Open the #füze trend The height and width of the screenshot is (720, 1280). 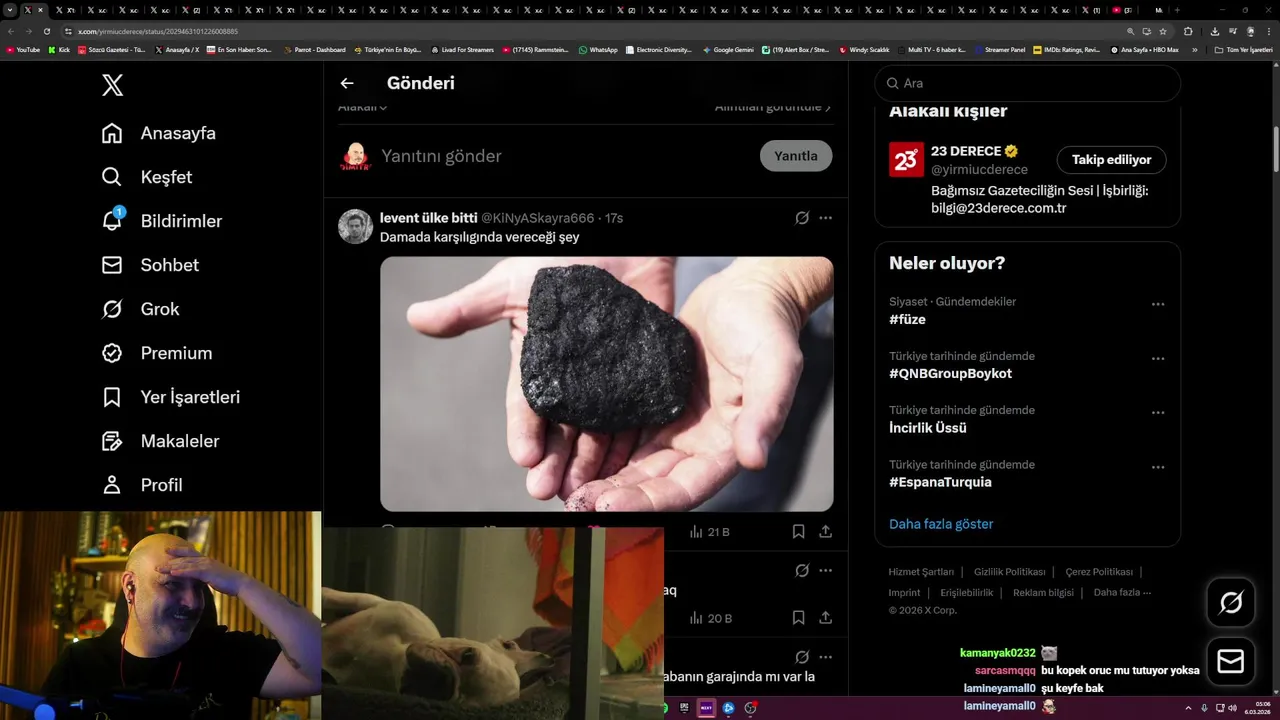(908, 319)
